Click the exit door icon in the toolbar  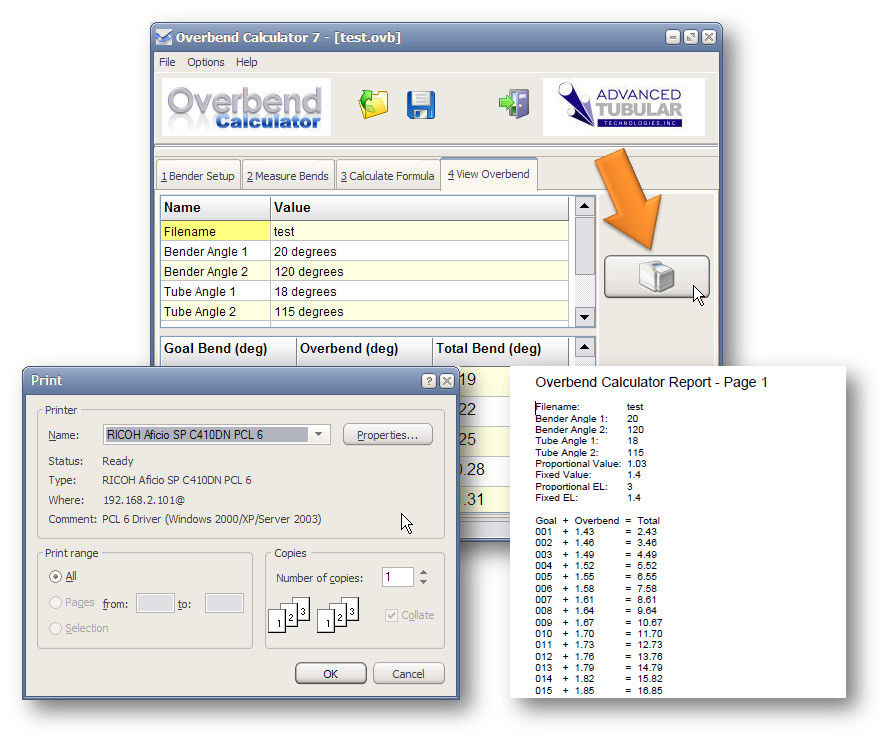[x=514, y=104]
